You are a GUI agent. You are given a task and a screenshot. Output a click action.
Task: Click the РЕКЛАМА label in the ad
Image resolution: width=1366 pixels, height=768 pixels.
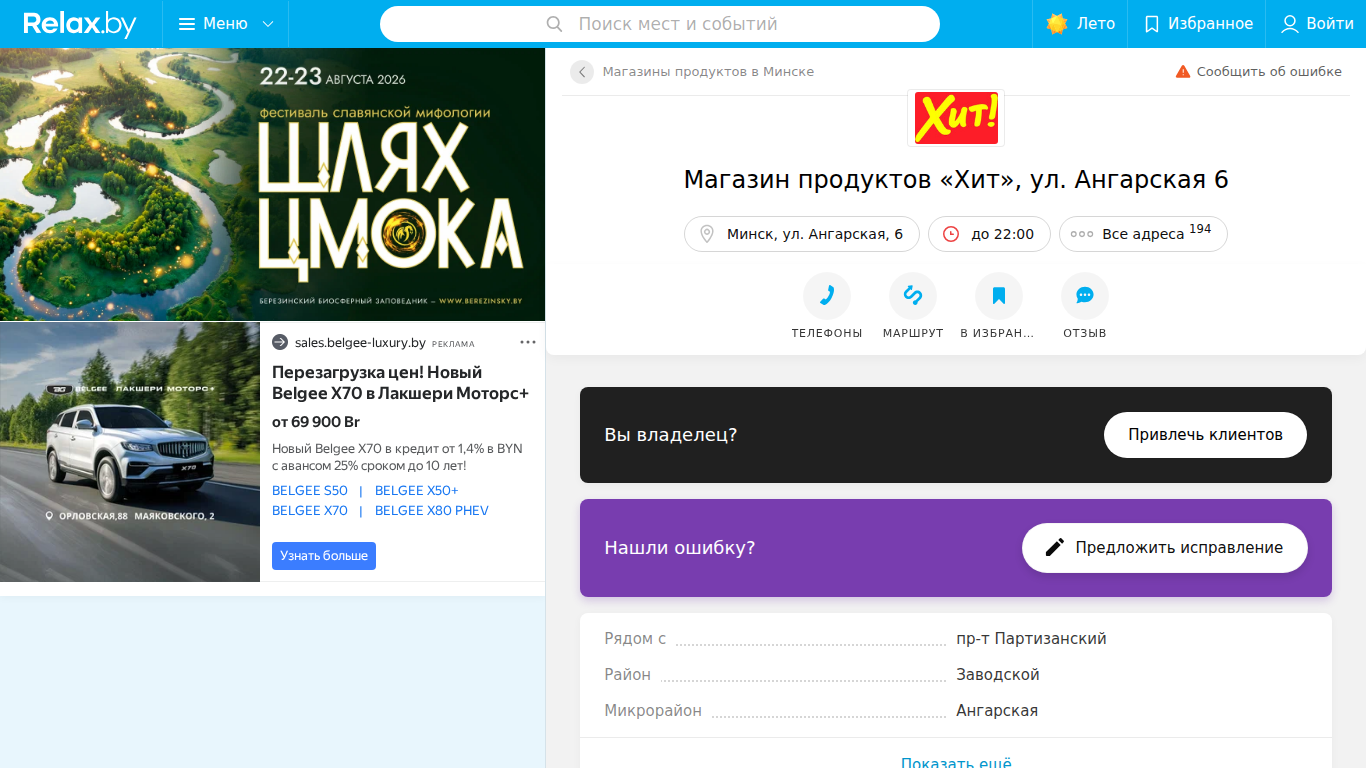pyautogui.click(x=453, y=344)
